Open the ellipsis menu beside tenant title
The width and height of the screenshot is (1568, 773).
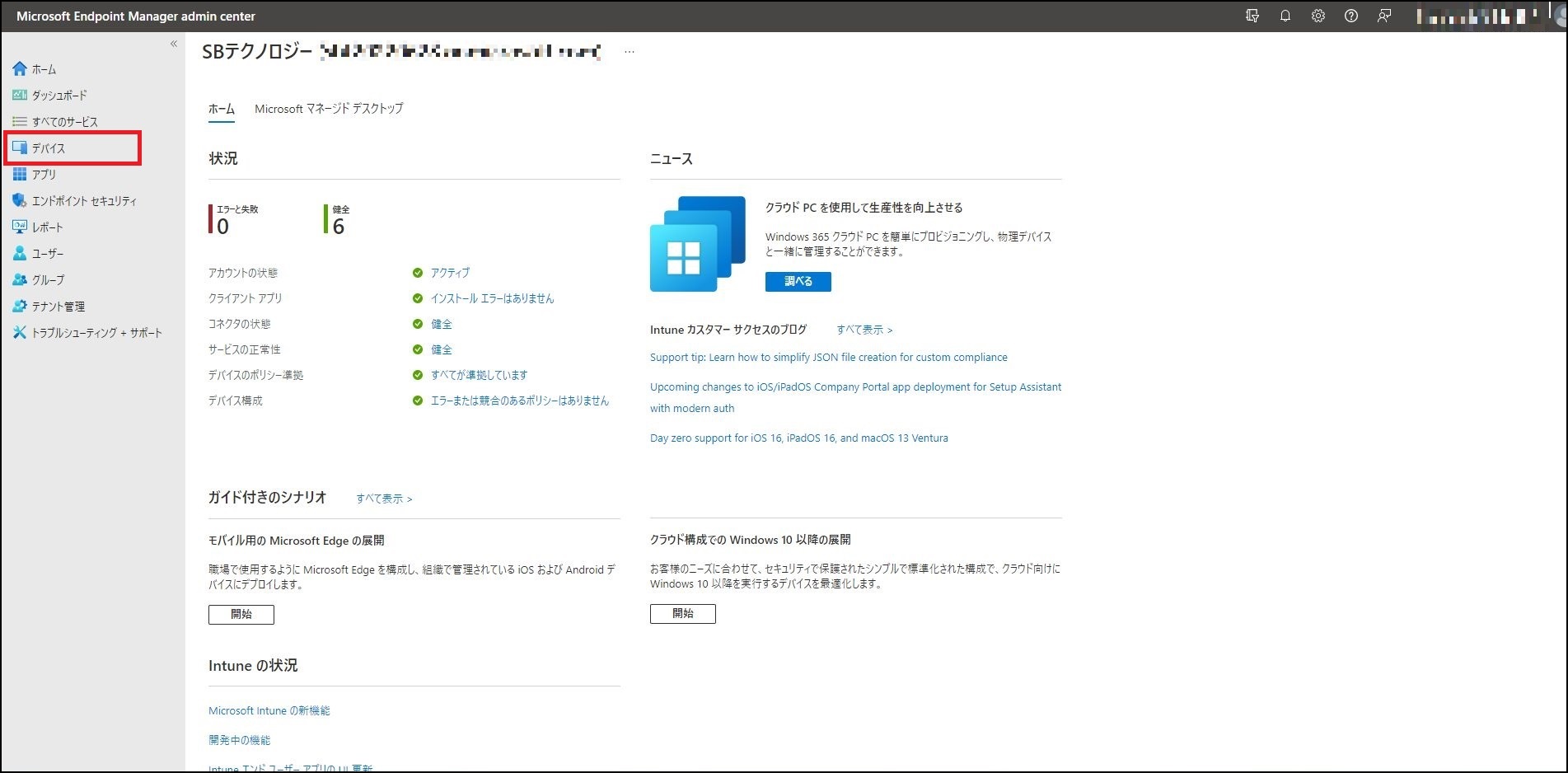pyautogui.click(x=630, y=52)
